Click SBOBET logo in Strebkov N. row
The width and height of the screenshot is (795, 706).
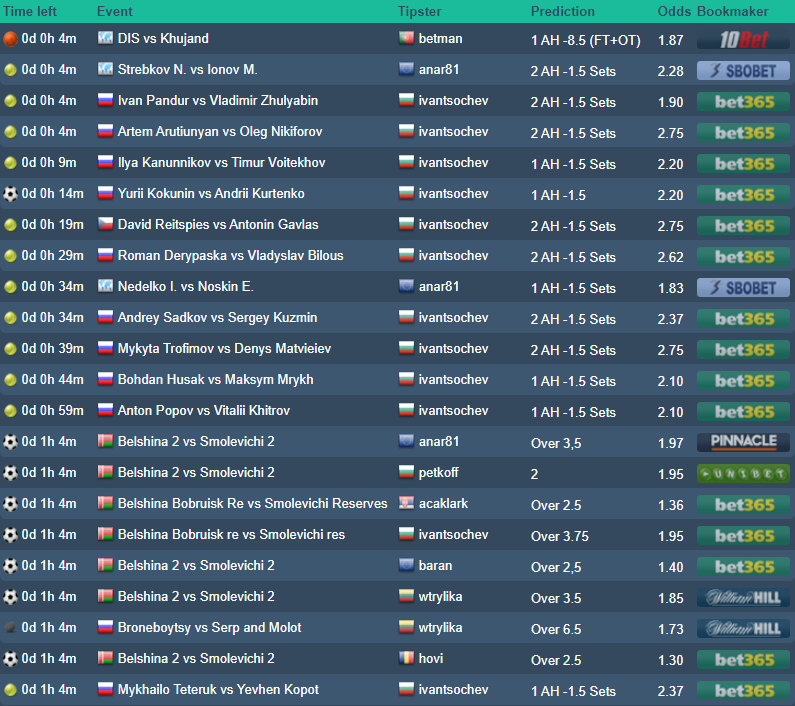click(743, 70)
